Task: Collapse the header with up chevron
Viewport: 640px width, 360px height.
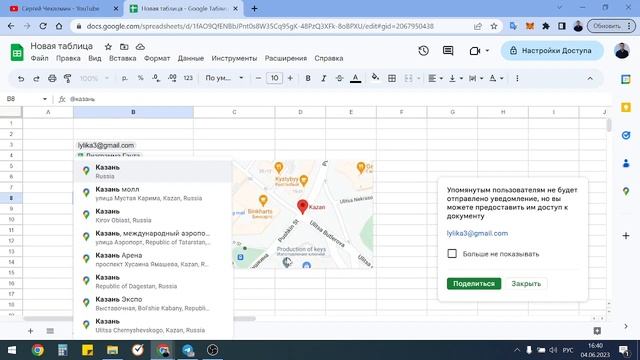Action: point(590,78)
